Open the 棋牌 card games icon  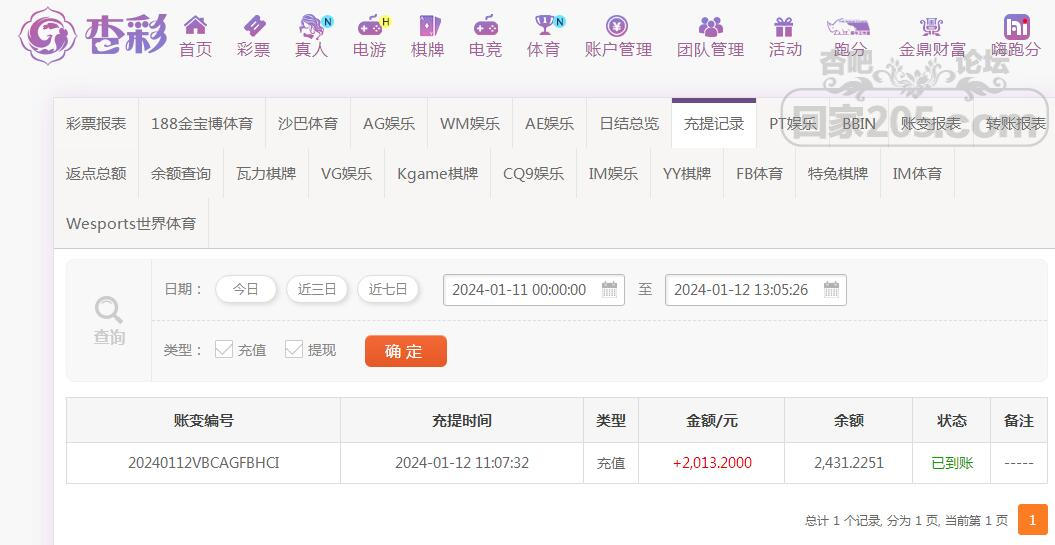pyautogui.click(x=428, y=26)
